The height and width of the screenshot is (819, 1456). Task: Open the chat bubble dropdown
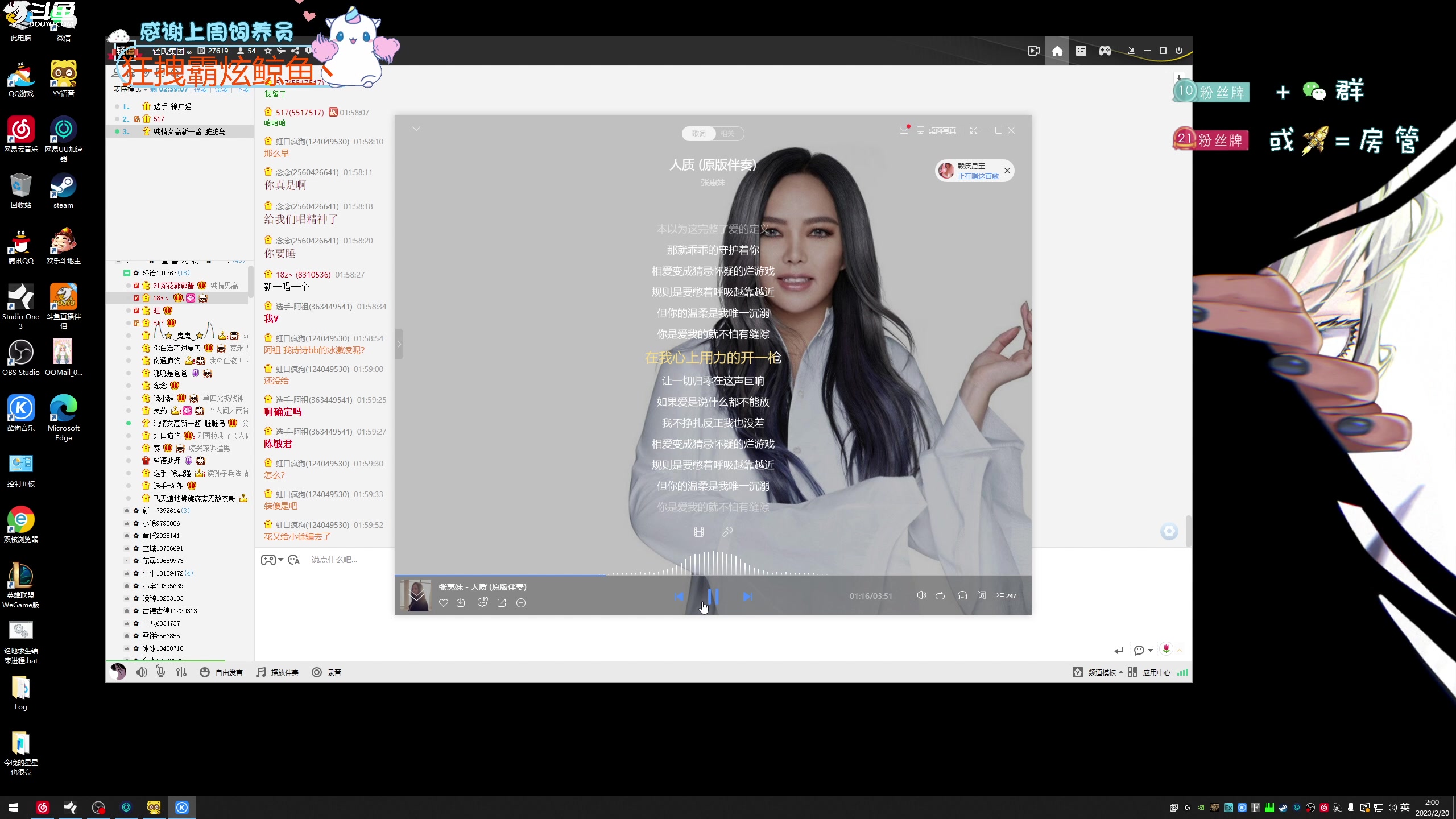pos(1143,650)
